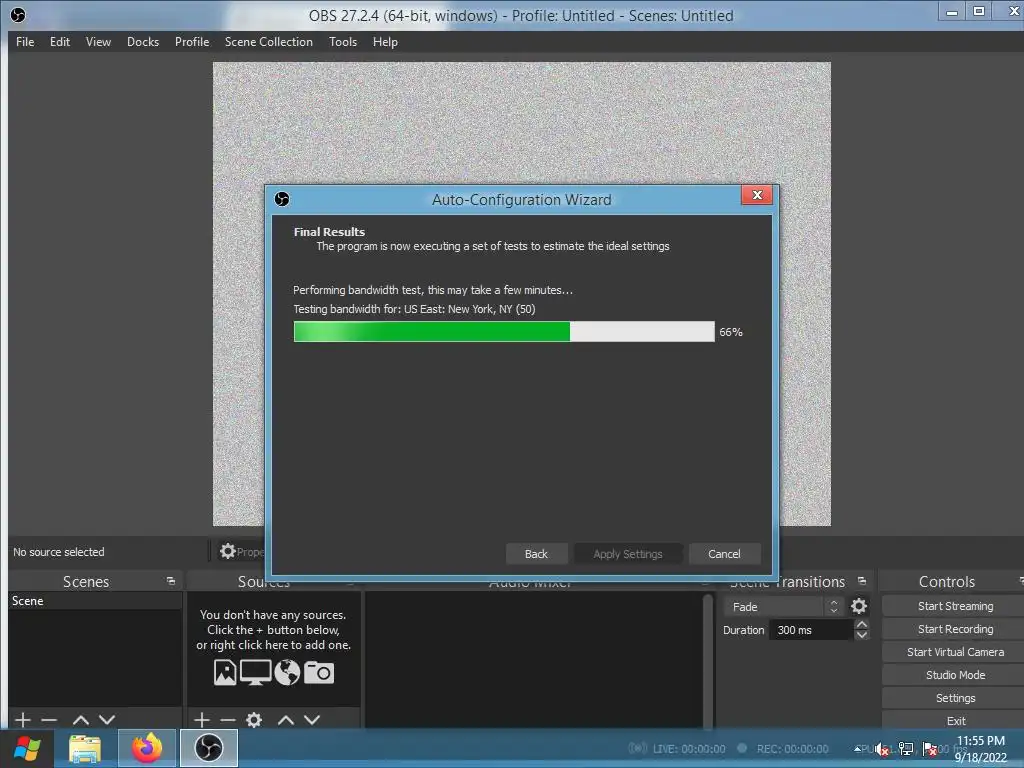The image size is (1024, 768).
Task: Click Back in the wizard
Action: (x=536, y=554)
